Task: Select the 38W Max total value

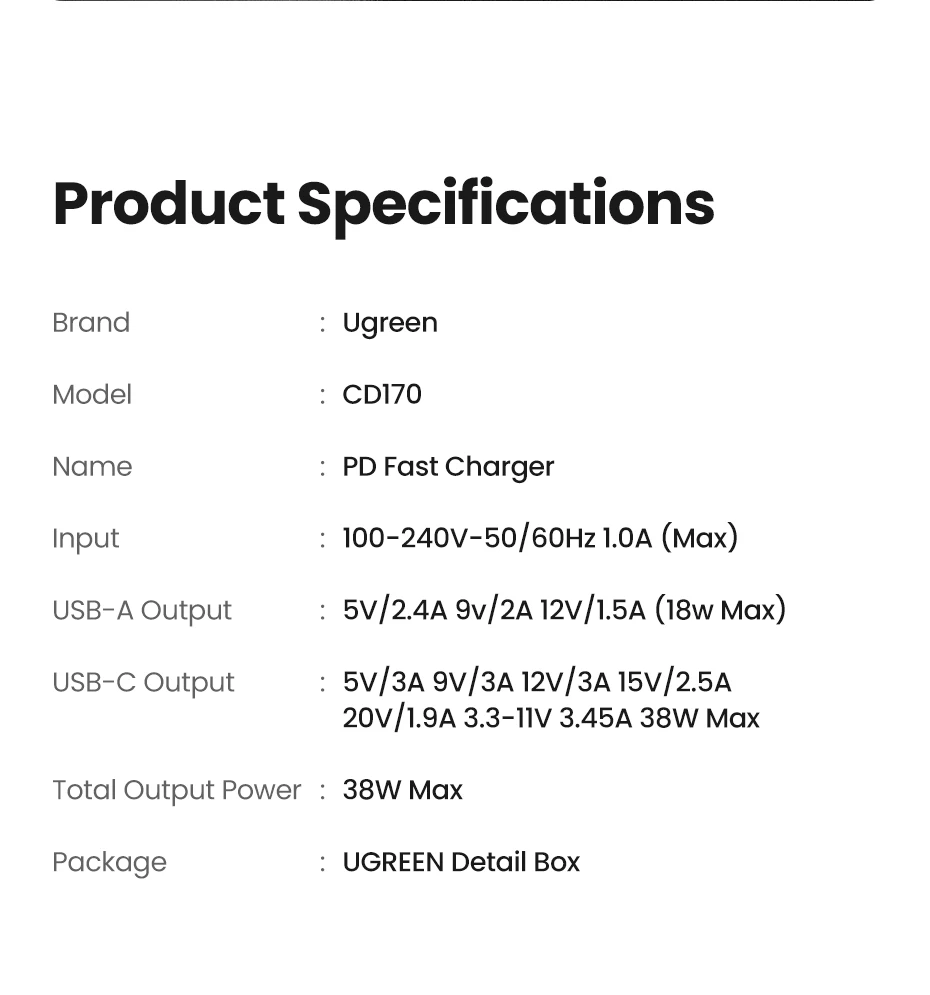Action: coord(403,790)
